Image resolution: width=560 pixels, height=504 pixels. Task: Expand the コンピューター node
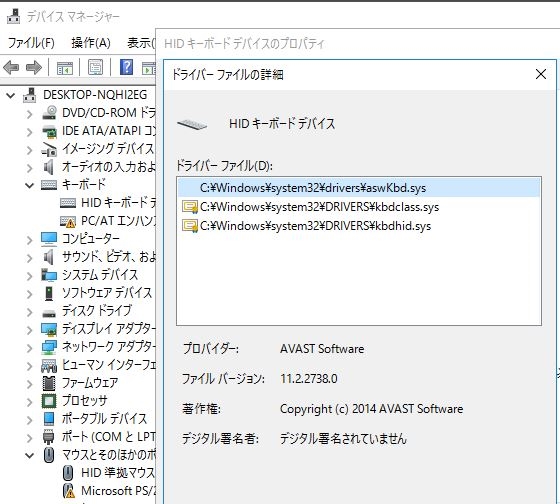click(x=30, y=240)
